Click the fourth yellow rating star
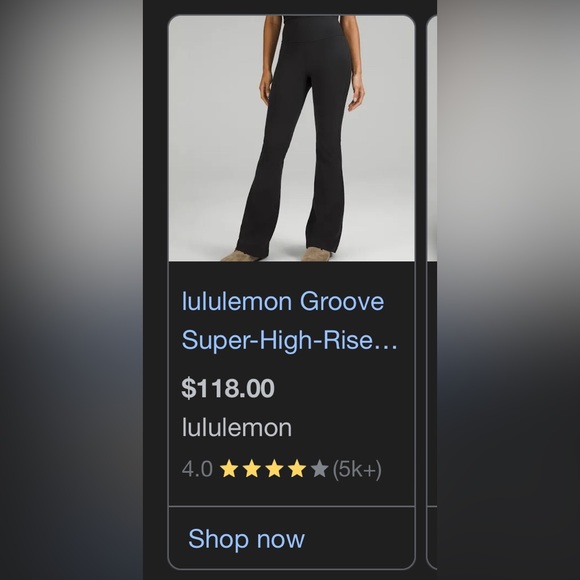 [x=297, y=469]
